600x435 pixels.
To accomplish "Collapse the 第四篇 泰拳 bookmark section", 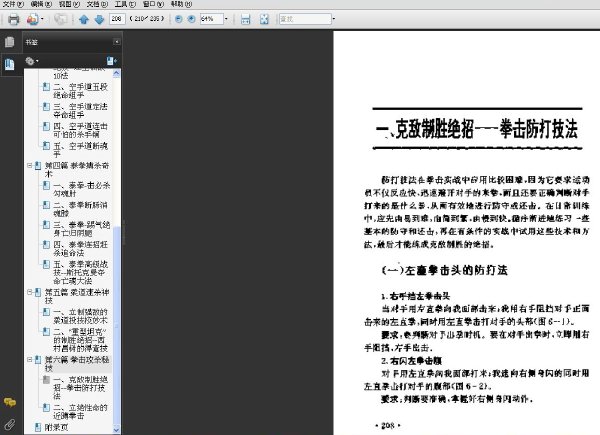I will [29, 165].
